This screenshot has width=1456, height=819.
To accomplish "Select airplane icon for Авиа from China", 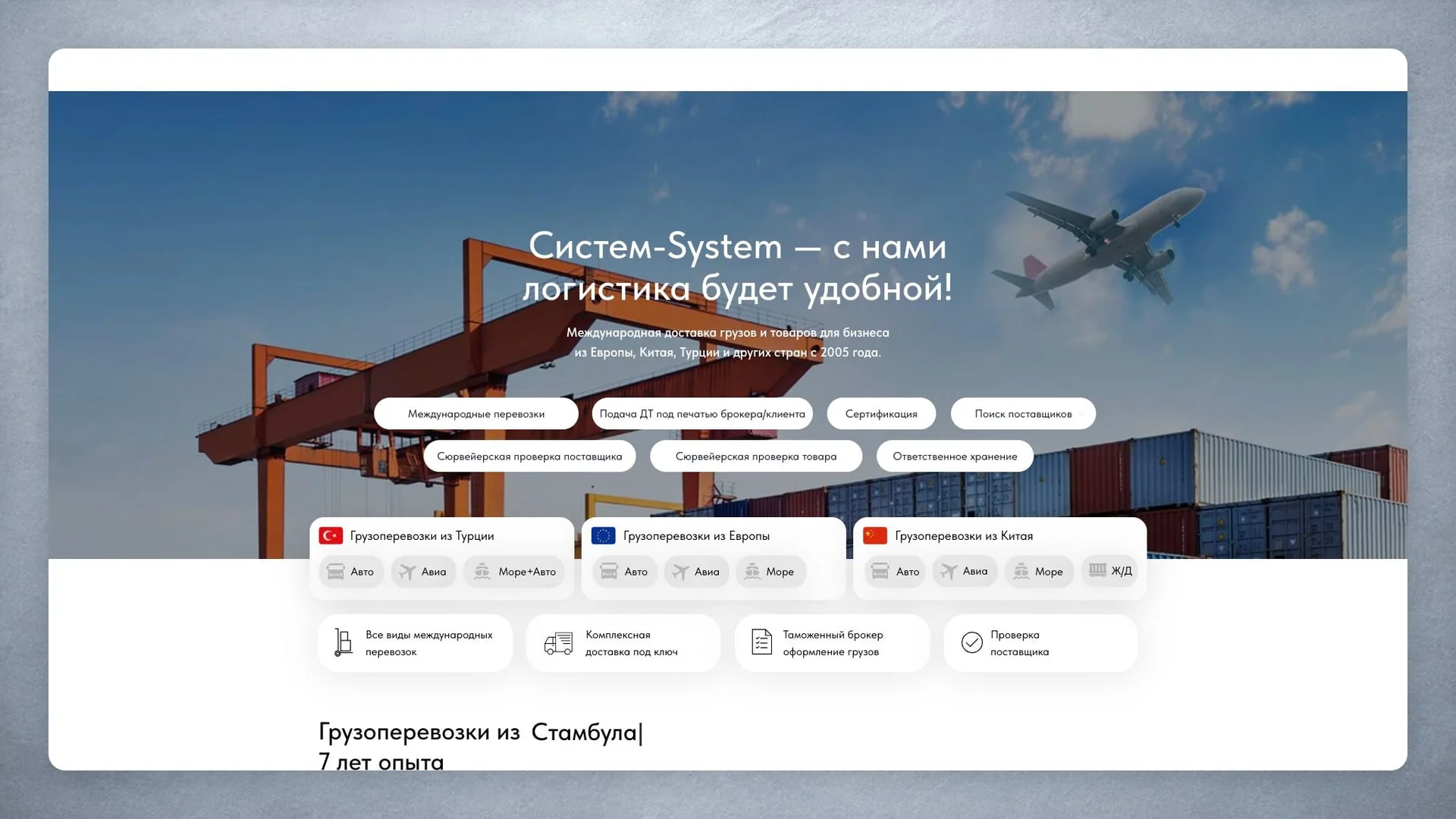I will (x=949, y=572).
